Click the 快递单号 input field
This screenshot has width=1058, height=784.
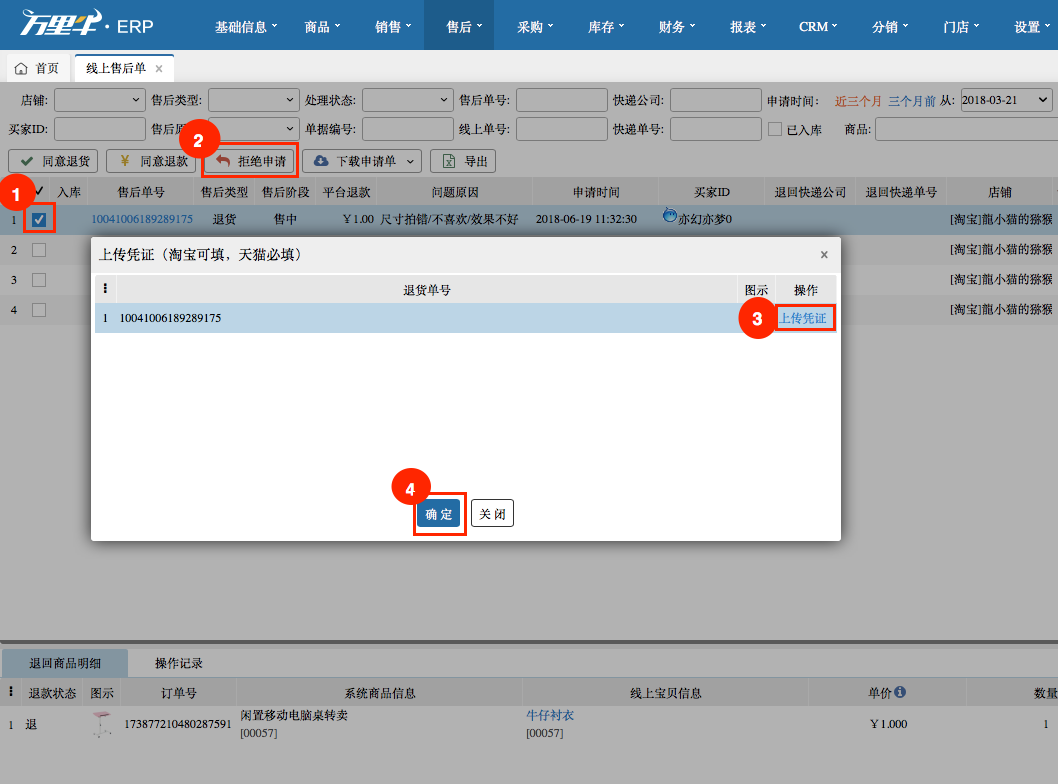coord(716,129)
